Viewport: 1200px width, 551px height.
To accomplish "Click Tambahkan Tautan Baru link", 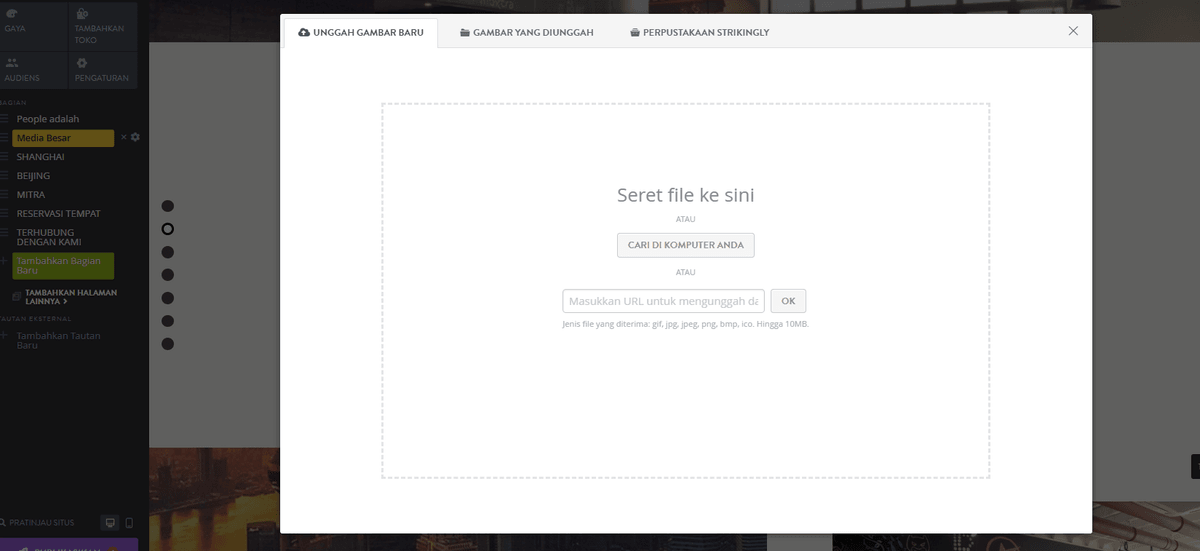I will coord(58,340).
